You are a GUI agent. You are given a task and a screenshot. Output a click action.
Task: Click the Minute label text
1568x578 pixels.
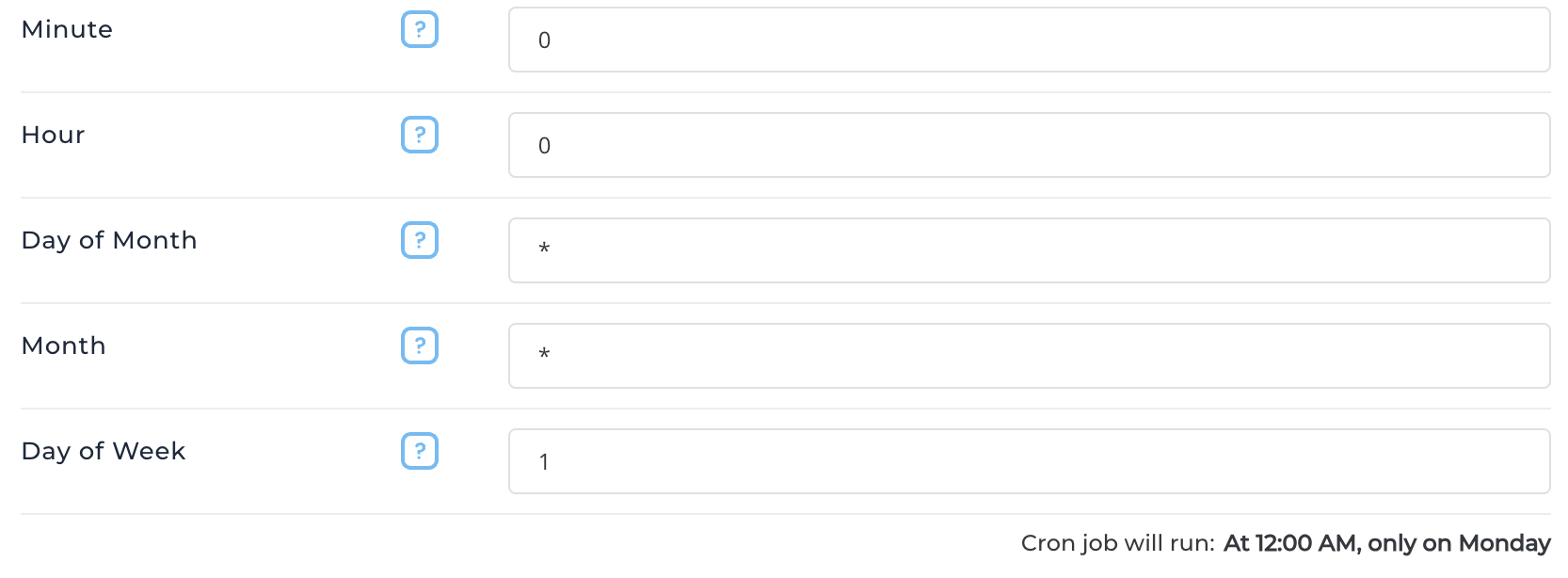pyautogui.click(x=66, y=29)
